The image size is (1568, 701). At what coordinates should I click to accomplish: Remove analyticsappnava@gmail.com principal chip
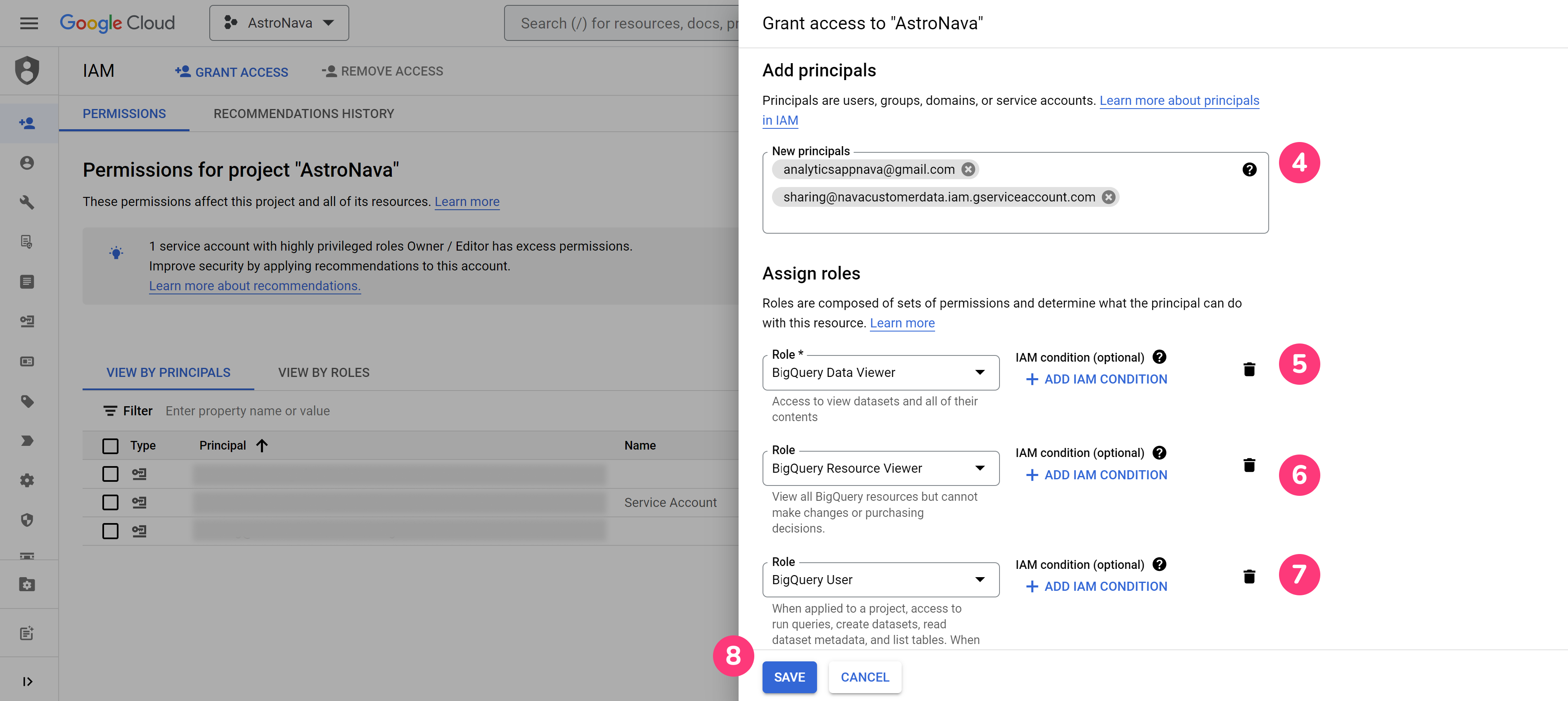(x=969, y=170)
